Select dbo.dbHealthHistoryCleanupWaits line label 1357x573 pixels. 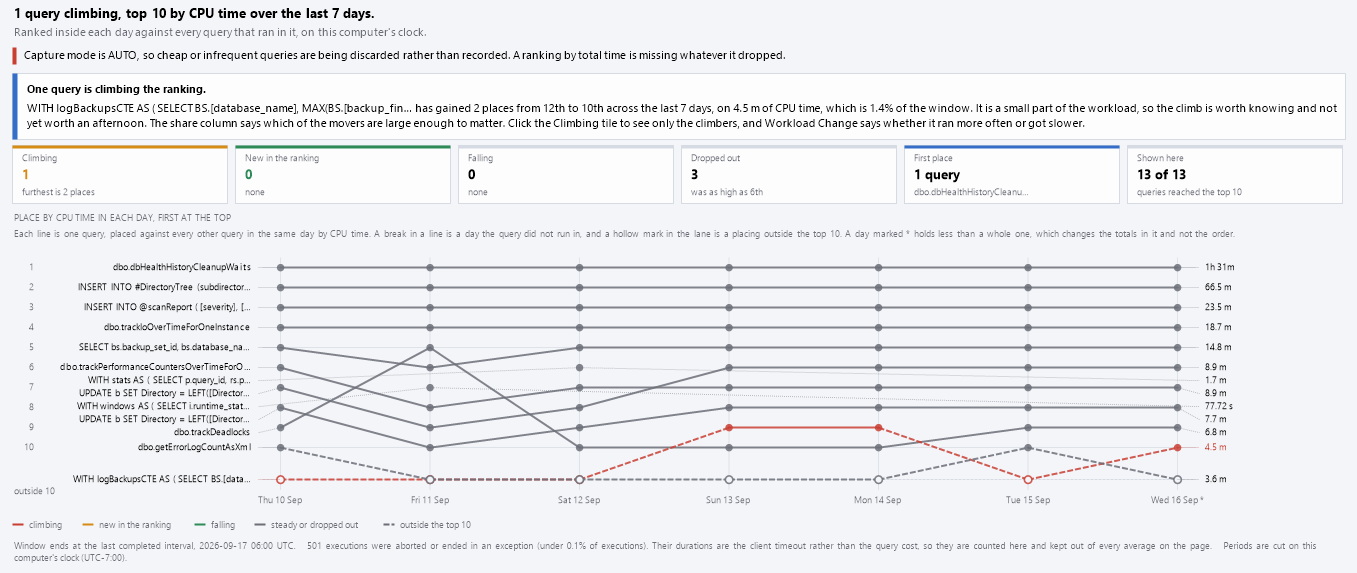[182, 267]
